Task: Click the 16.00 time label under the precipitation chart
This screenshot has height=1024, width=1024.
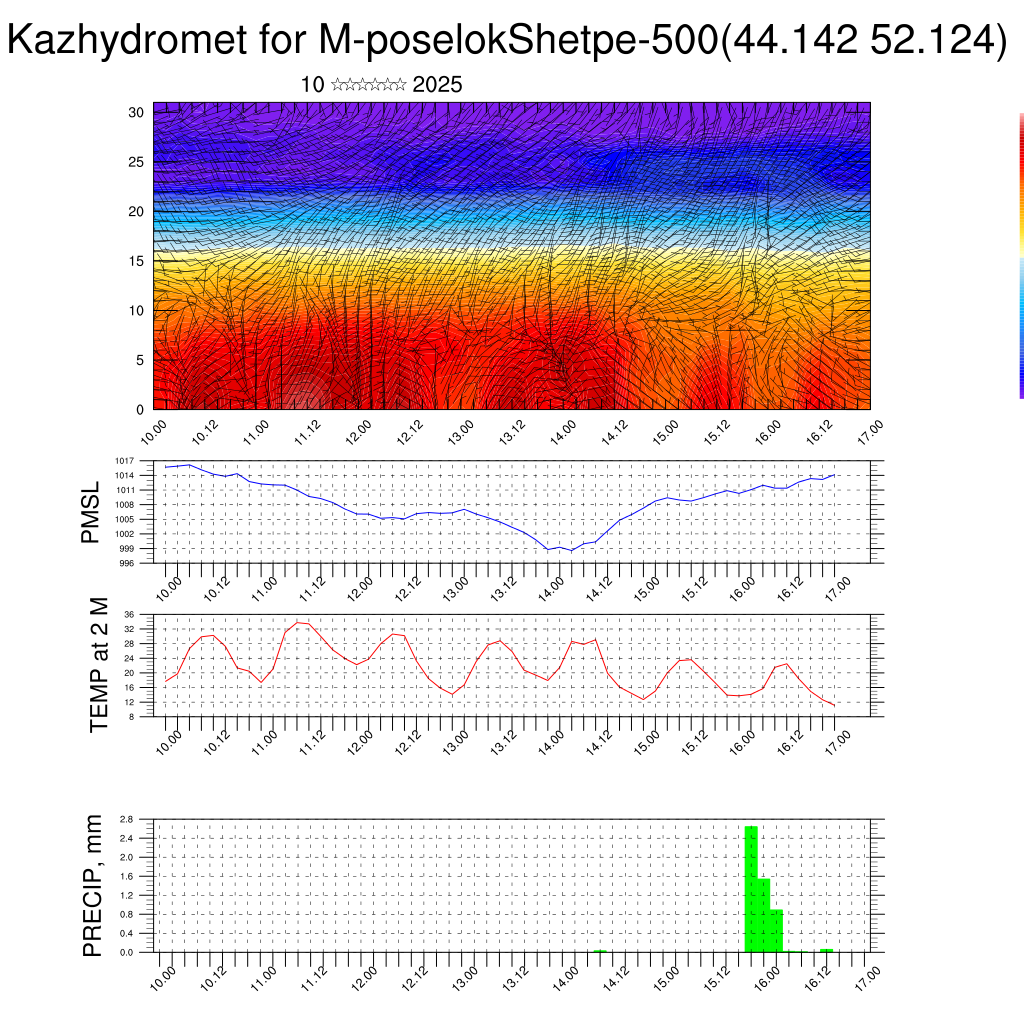Action: (767, 979)
